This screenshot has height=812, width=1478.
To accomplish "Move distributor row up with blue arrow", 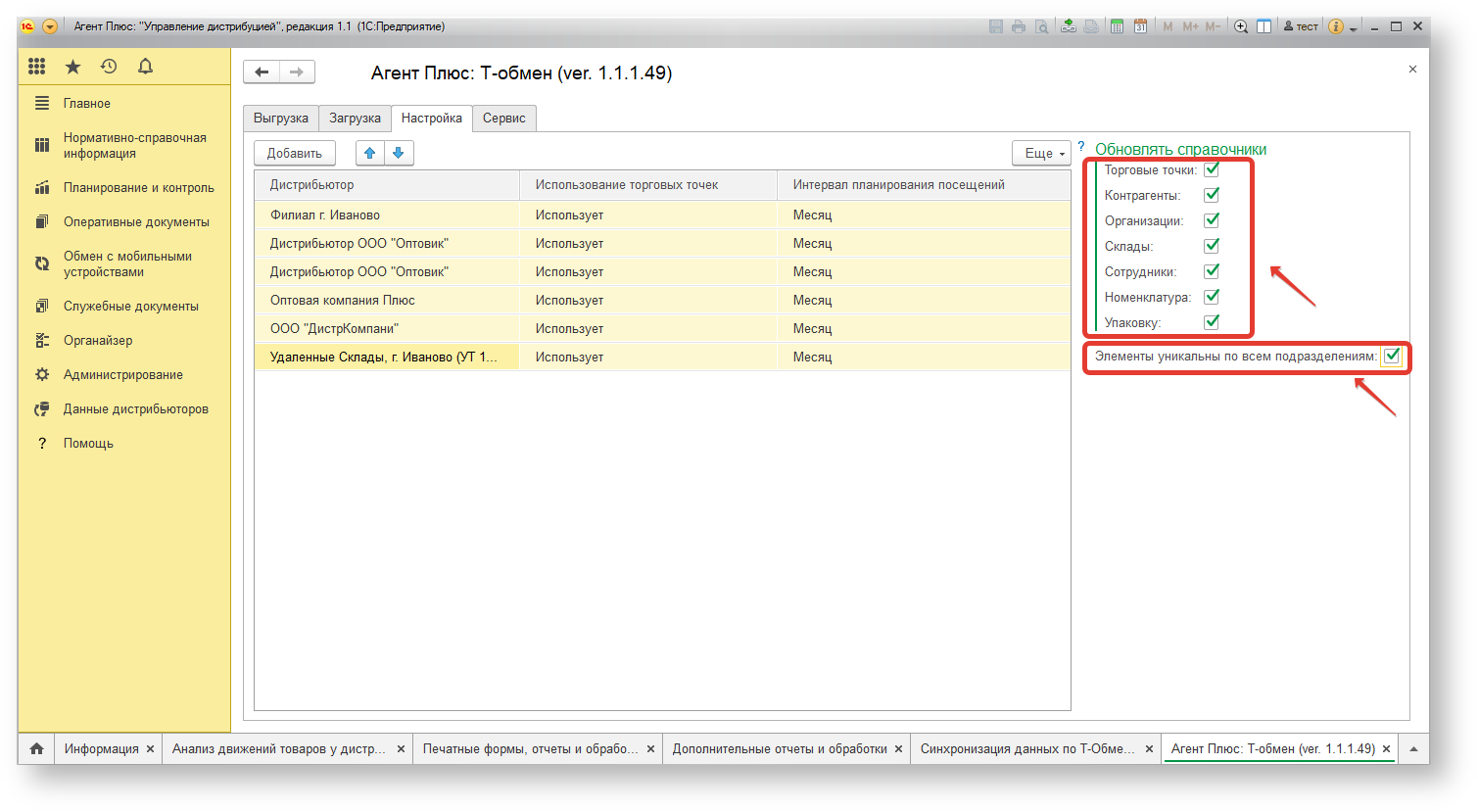I will pyautogui.click(x=369, y=153).
